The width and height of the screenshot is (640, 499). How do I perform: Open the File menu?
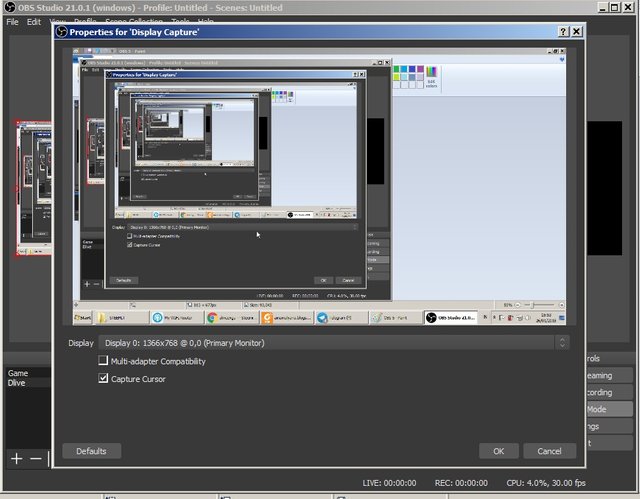(x=12, y=22)
